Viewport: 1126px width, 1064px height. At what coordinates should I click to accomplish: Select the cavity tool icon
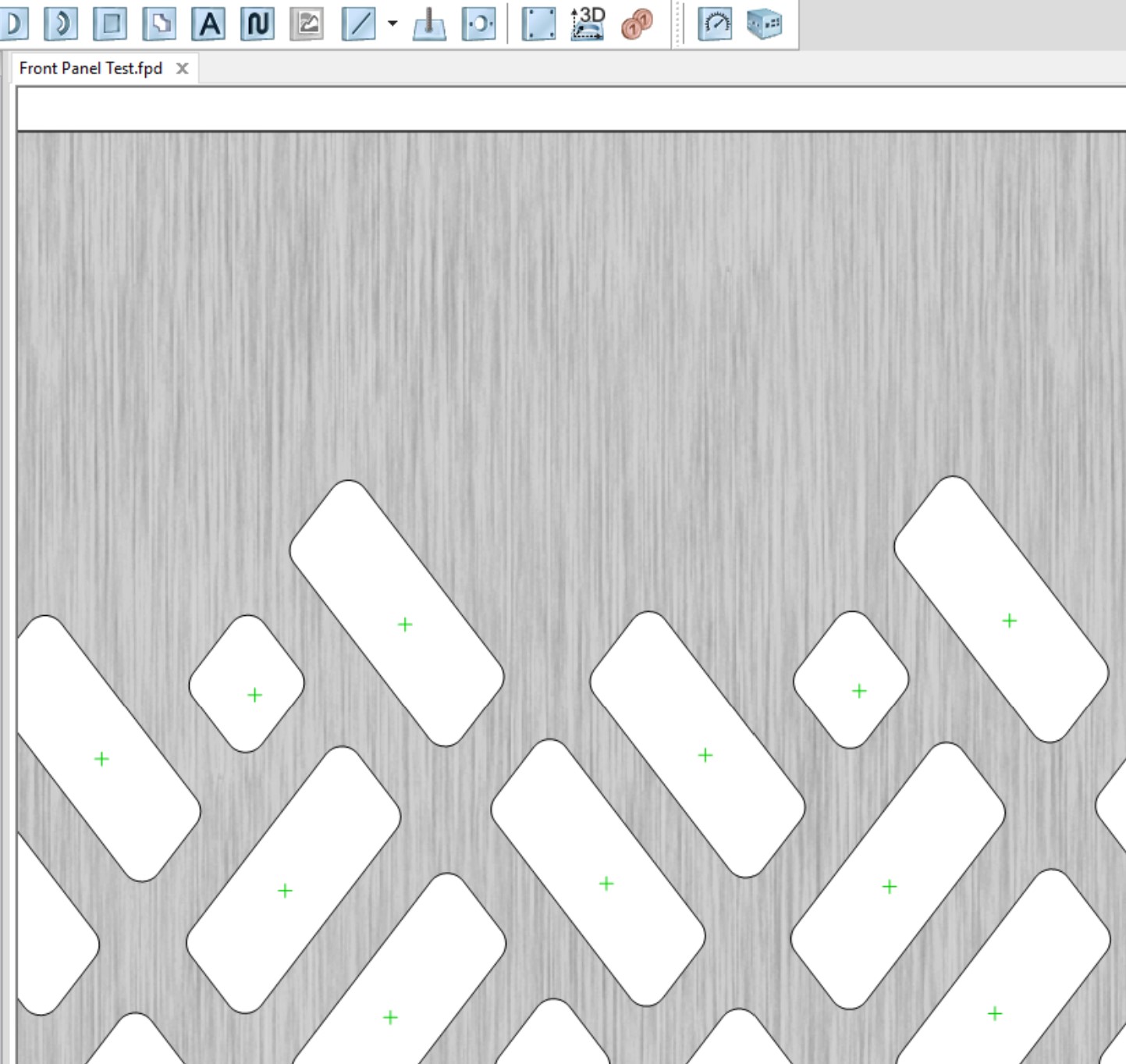159,23
